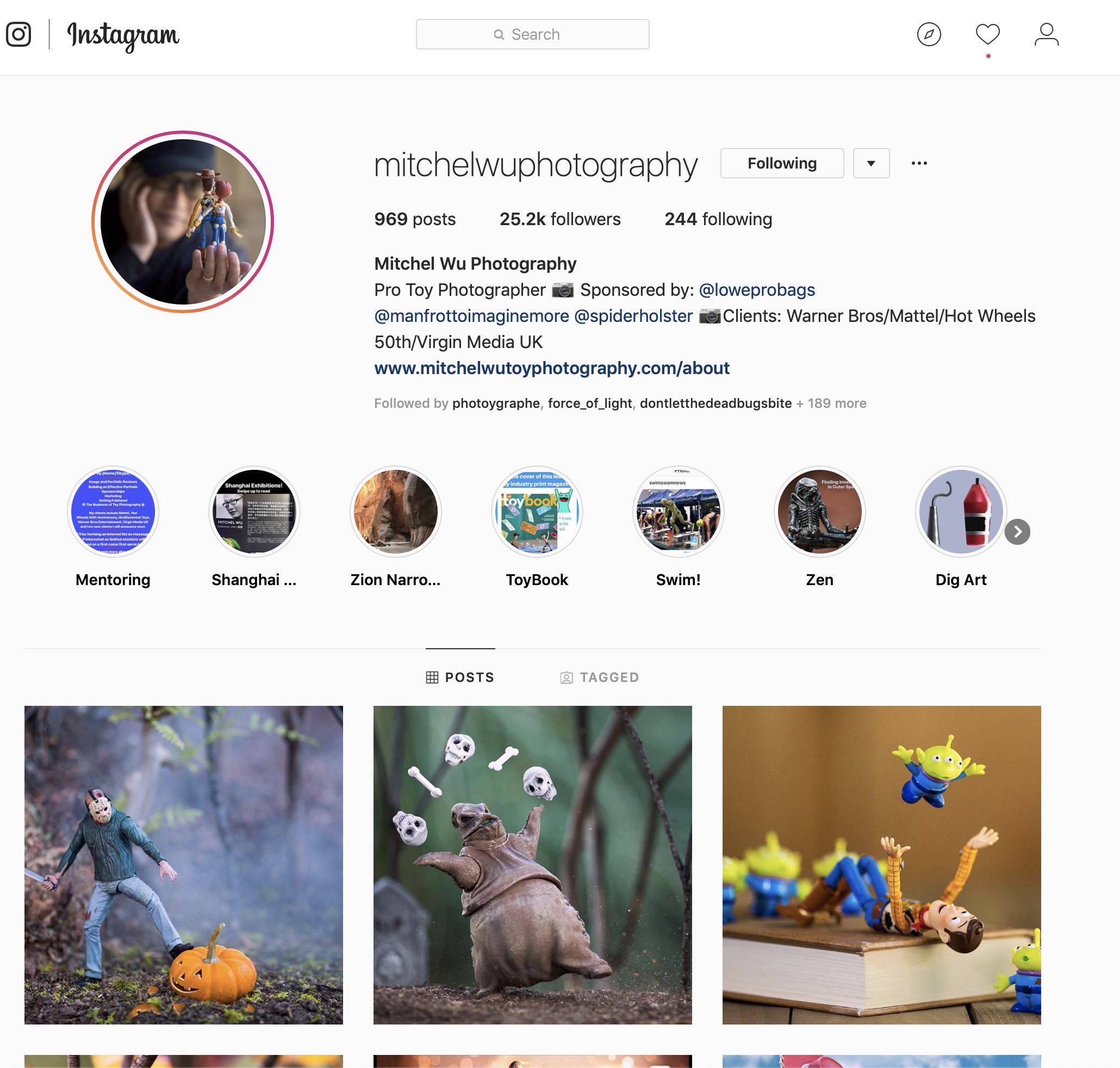Select the Posts tab
This screenshot has height=1068, width=1120.
(x=460, y=677)
